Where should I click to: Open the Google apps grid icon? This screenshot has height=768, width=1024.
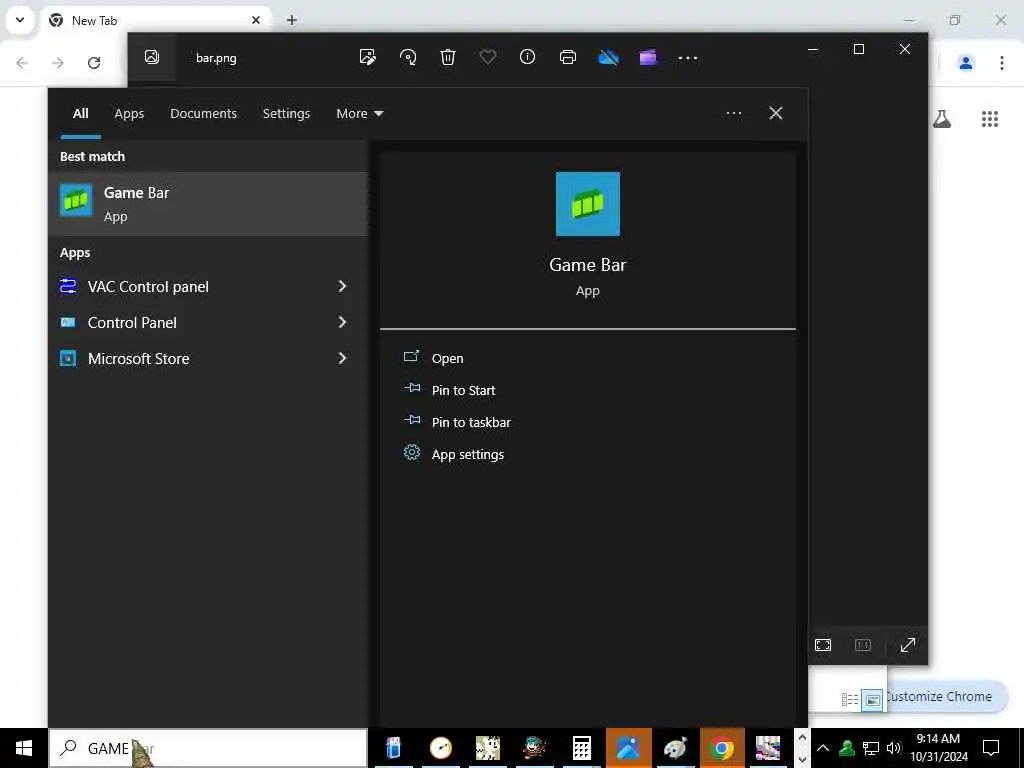pyautogui.click(x=990, y=119)
